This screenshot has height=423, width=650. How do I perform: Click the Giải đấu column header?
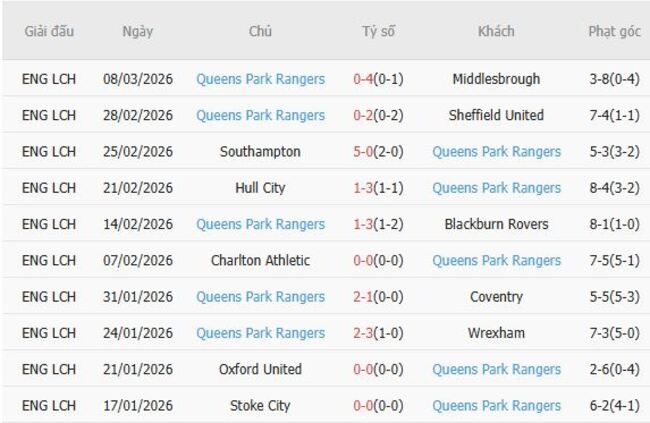pos(49,31)
